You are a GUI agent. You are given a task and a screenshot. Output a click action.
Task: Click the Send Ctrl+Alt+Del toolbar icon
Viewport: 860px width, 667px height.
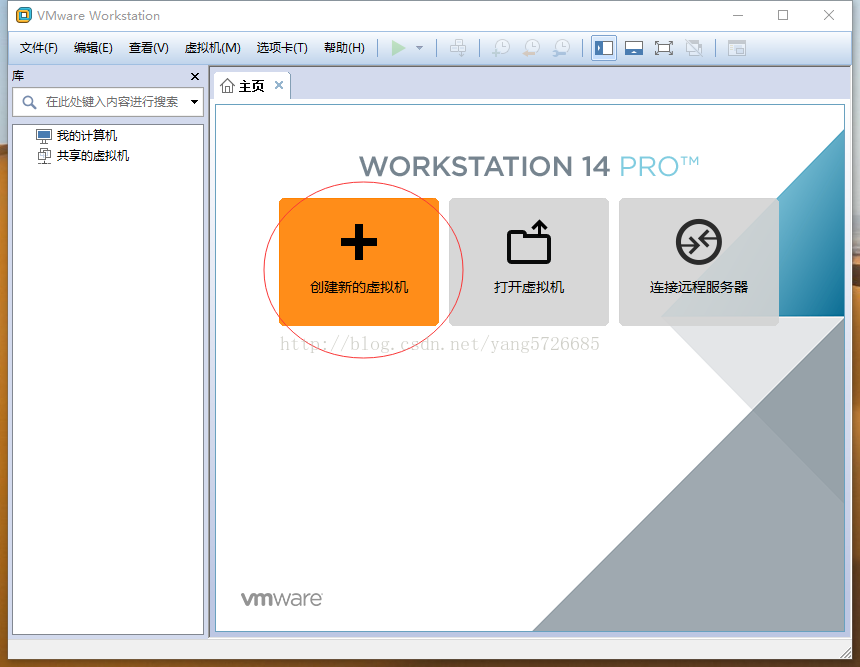tap(458, 48)
